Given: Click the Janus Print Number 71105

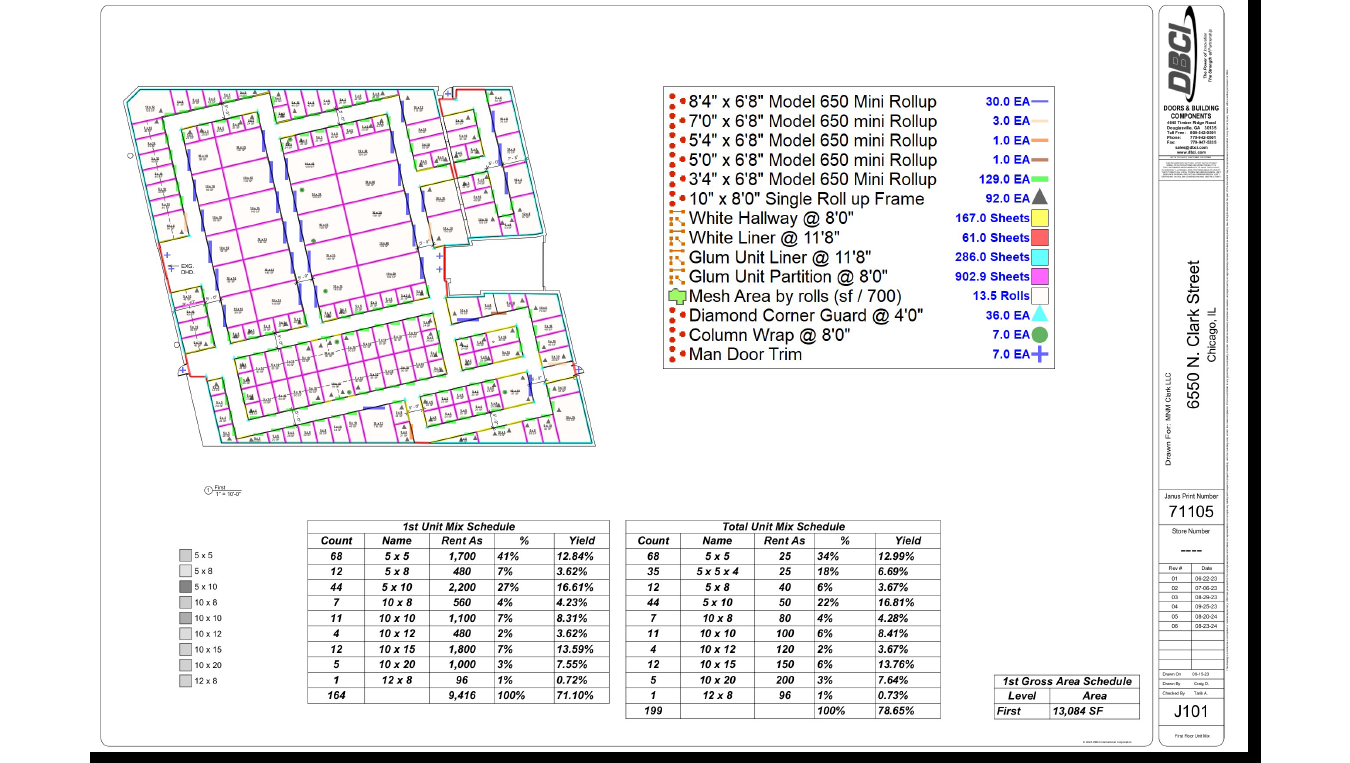Looking at the screenshot, I should [x=1191, y=511].
